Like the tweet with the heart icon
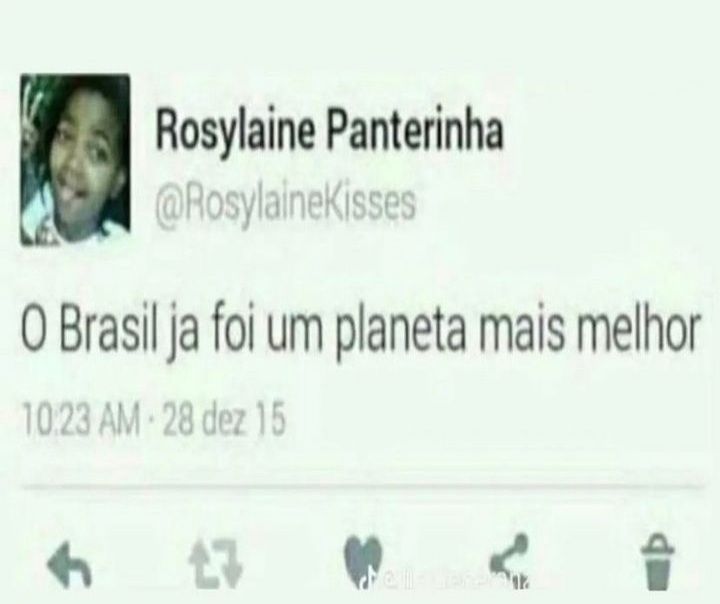Image resolution: width=720 pixels, height=604 pixels. tap(363, 558)
